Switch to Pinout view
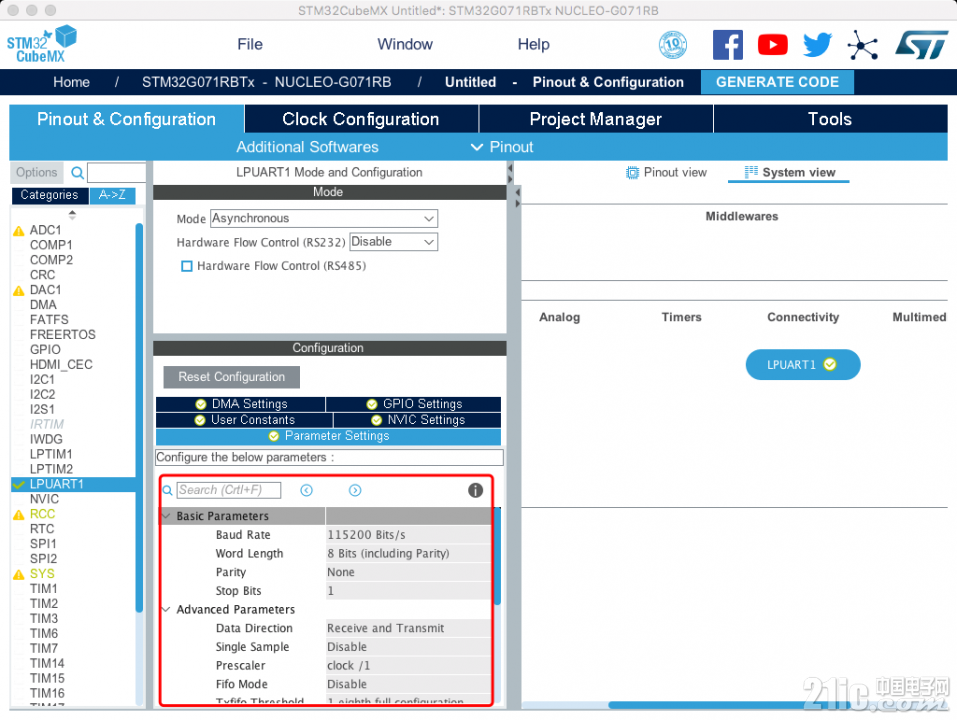 click(666, 173)
